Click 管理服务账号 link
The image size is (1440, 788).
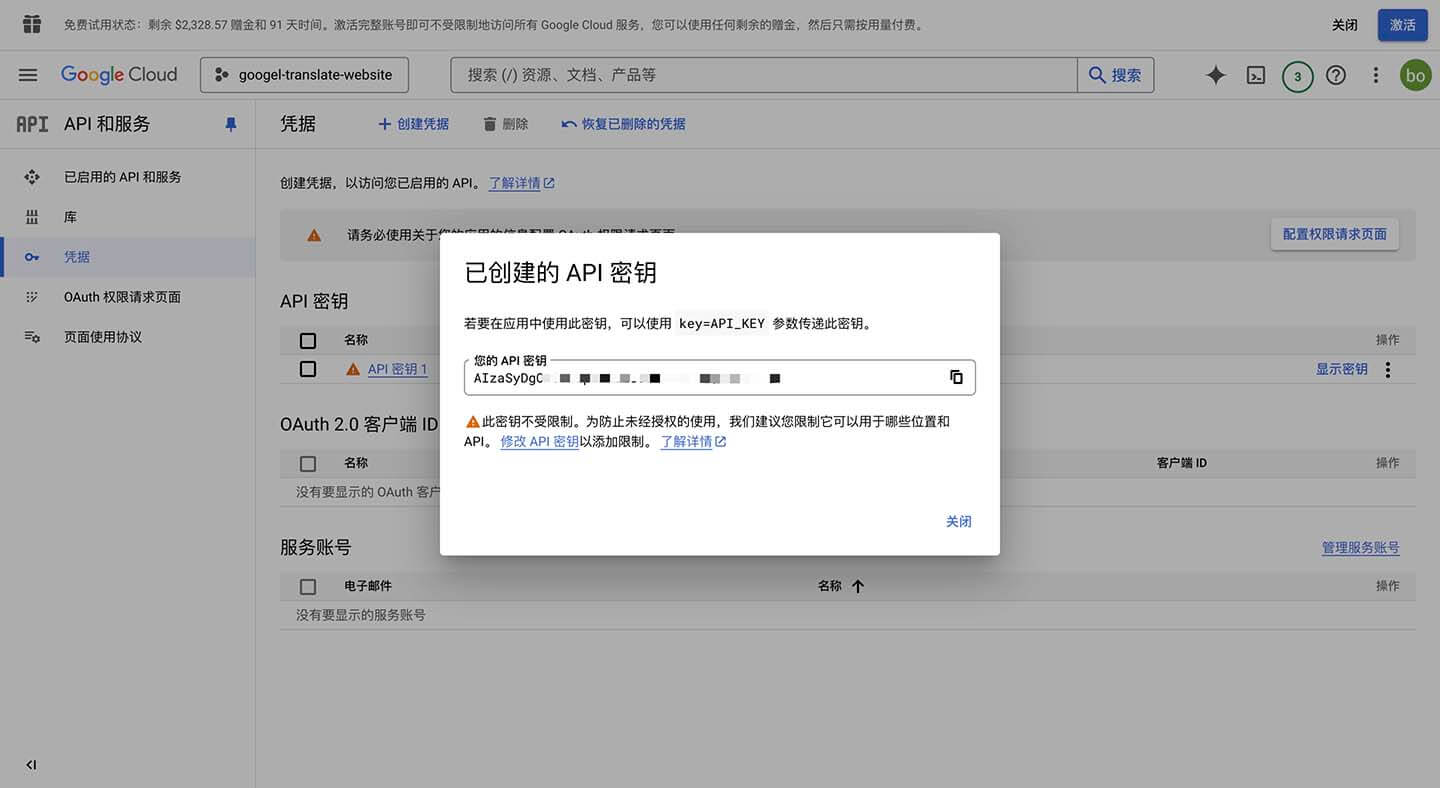[x=1361, y=548]
